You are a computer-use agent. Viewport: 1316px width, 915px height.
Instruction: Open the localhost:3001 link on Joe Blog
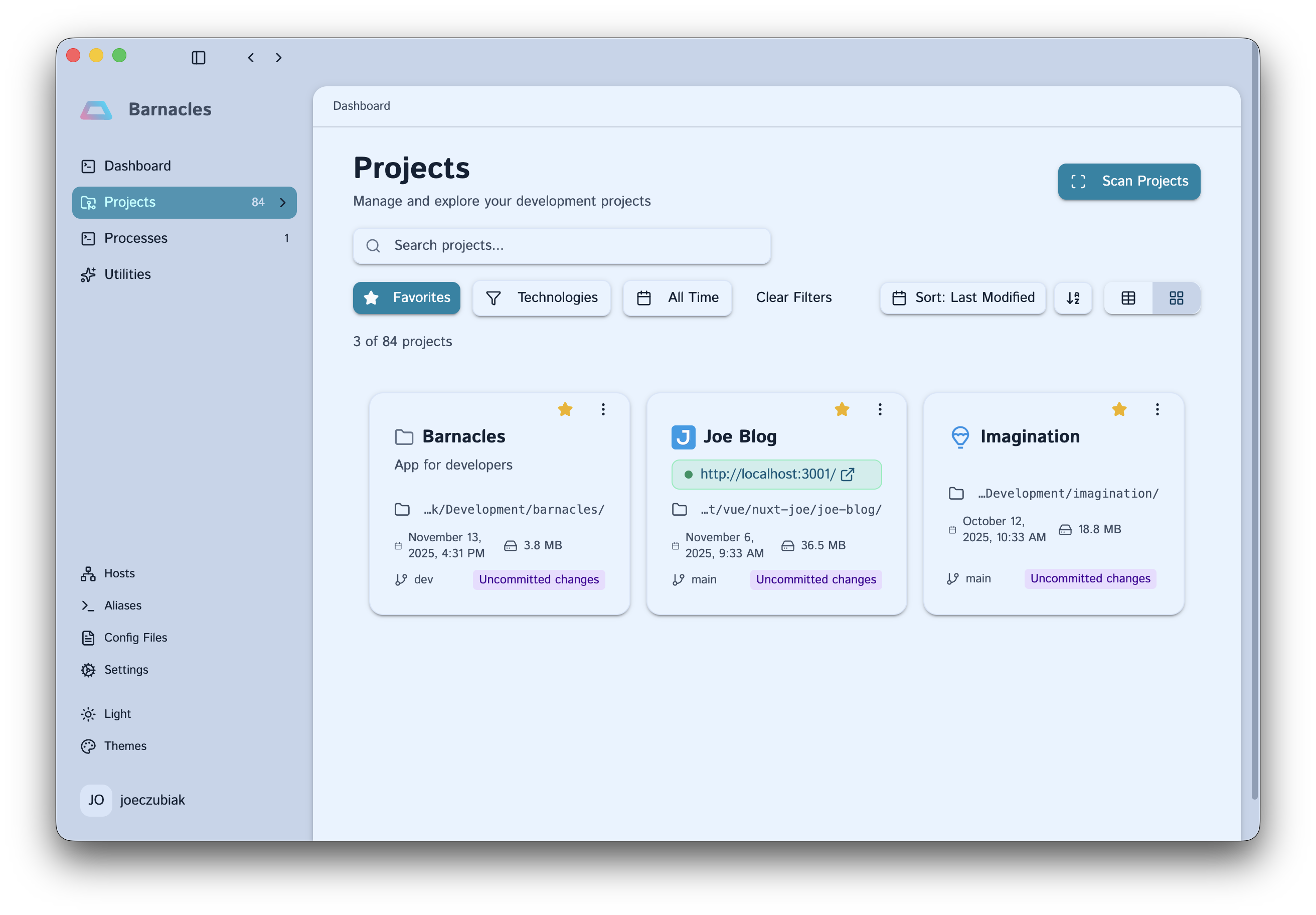click(x=768, y=474)
